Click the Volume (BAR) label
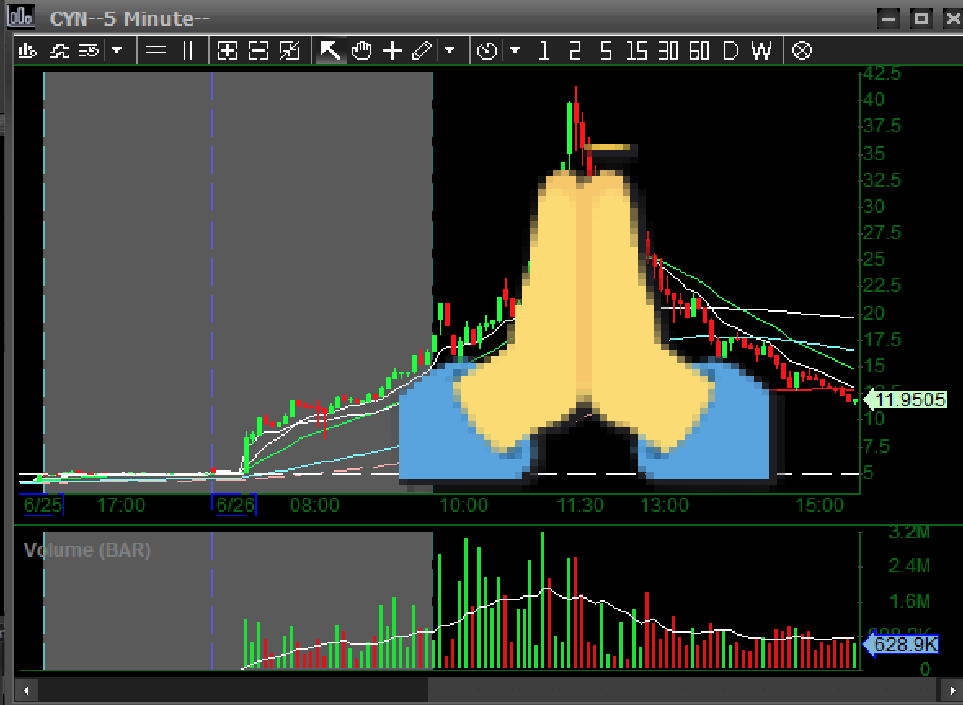 pyautogui.click(x=87, y=550)
